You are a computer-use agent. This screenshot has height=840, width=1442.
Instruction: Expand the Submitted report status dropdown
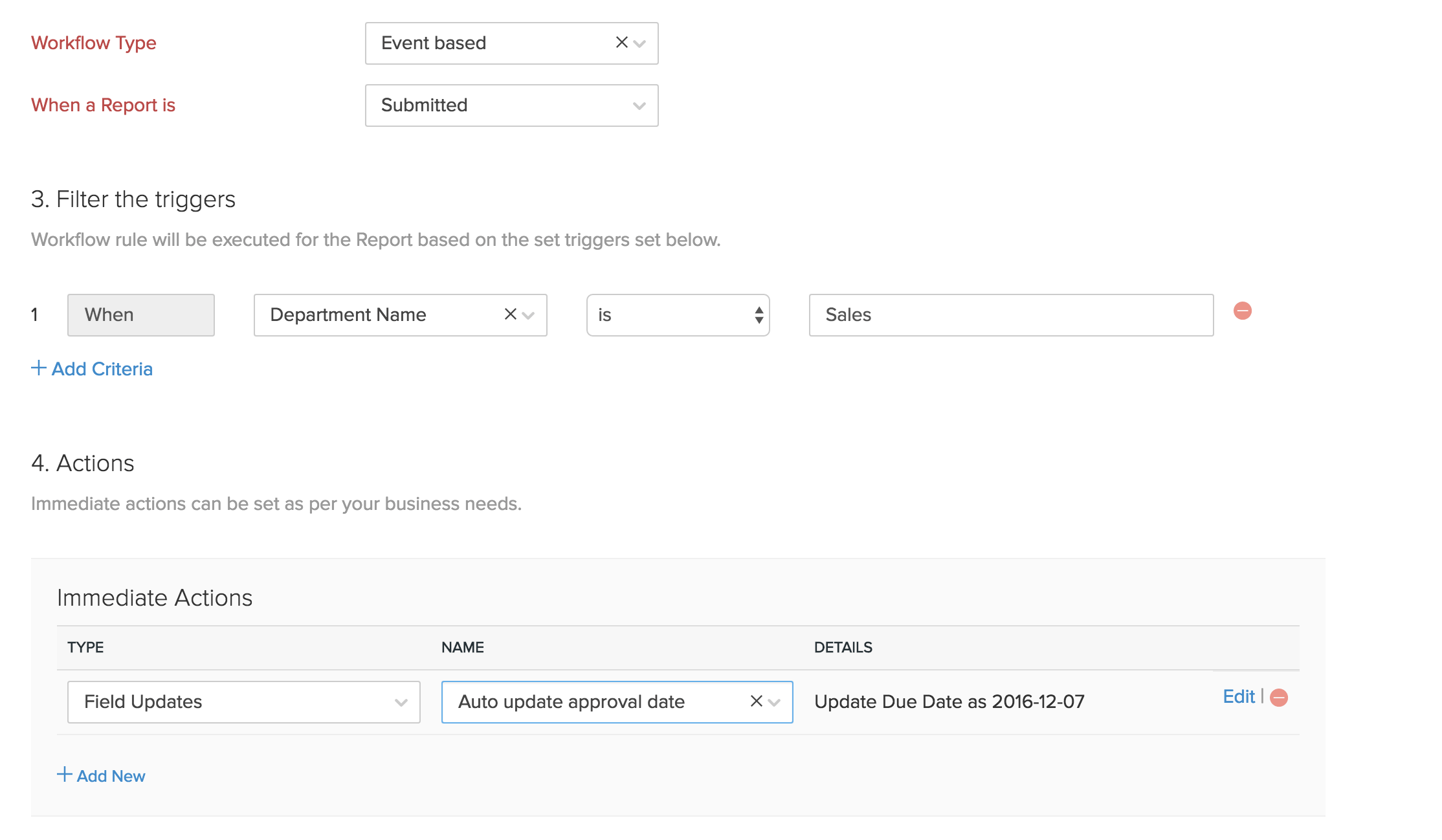pyautogui.click(x=639, y=105)
